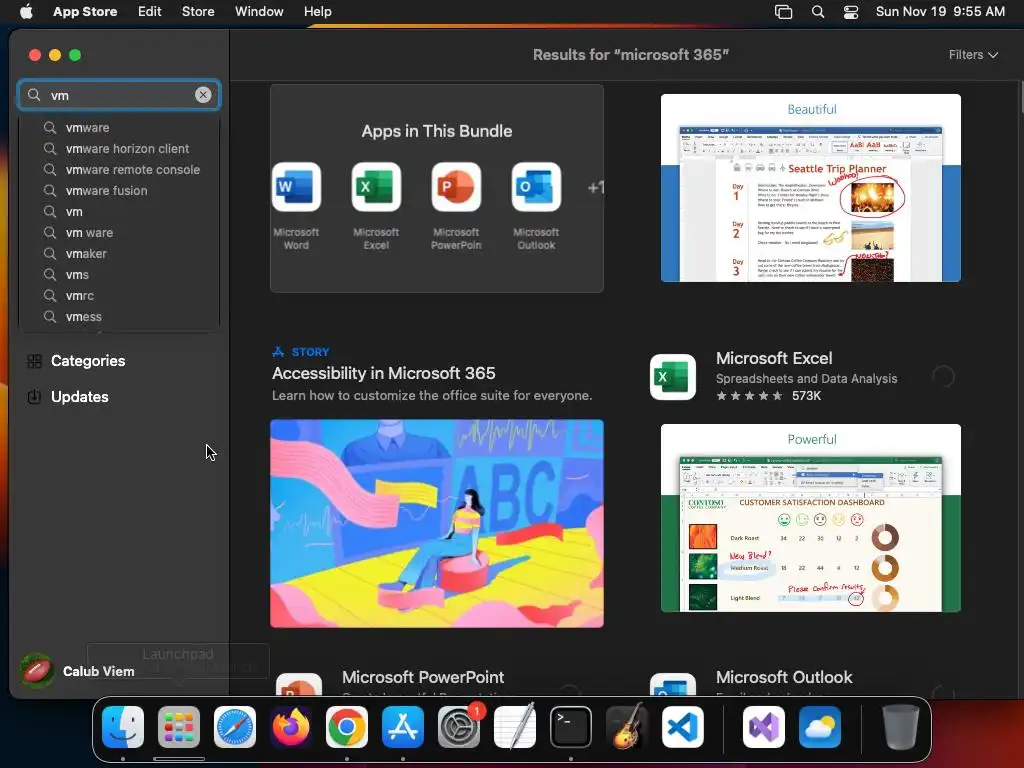1024x768 pixels.
Task: Select 'vmware horizon client' suggestion
Action: click(119, 149)
